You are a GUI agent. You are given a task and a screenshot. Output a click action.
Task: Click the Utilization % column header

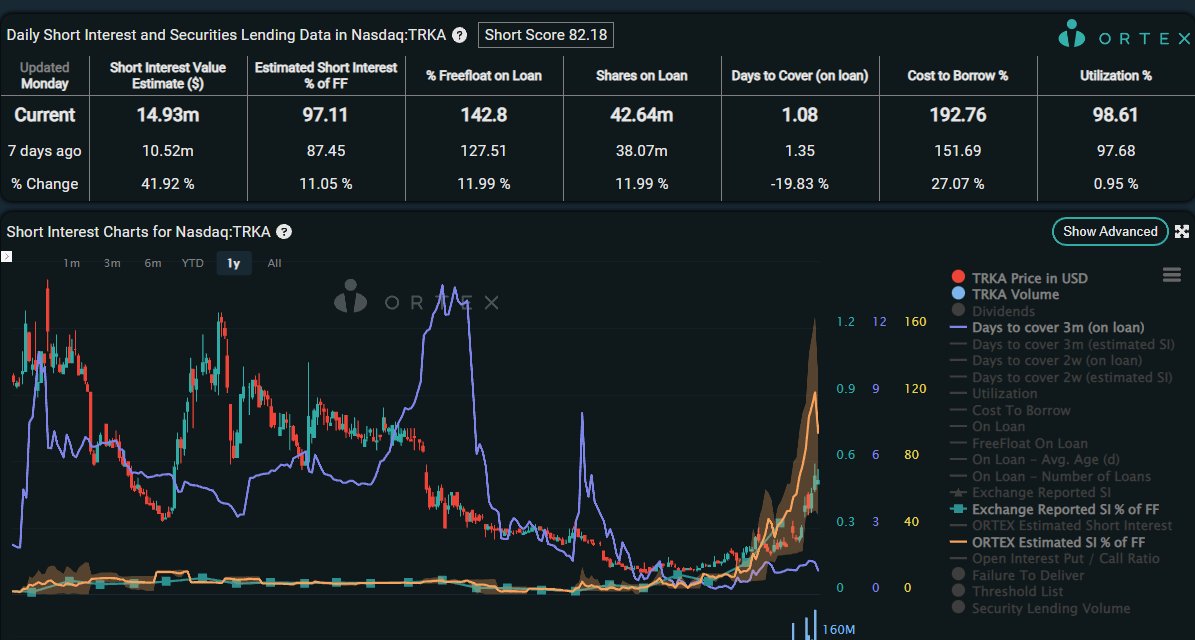1116,75
